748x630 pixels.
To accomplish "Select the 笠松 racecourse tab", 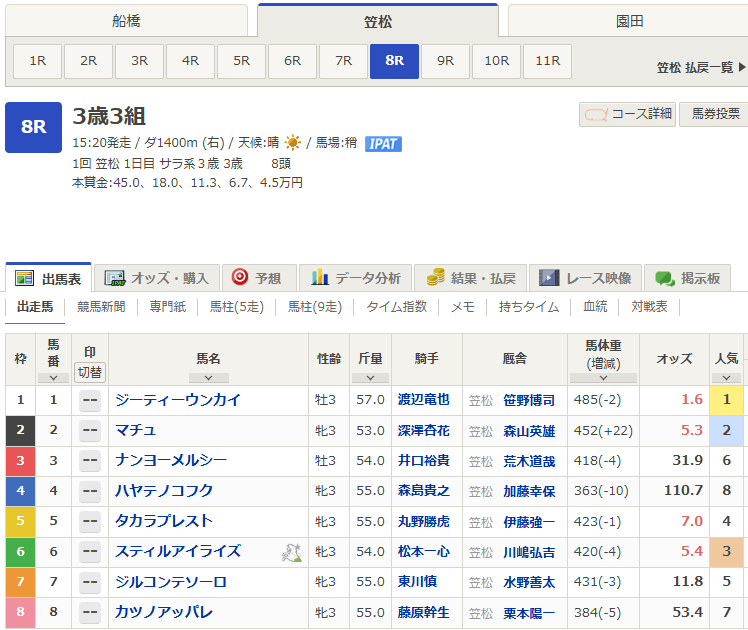I will point(378,21).
